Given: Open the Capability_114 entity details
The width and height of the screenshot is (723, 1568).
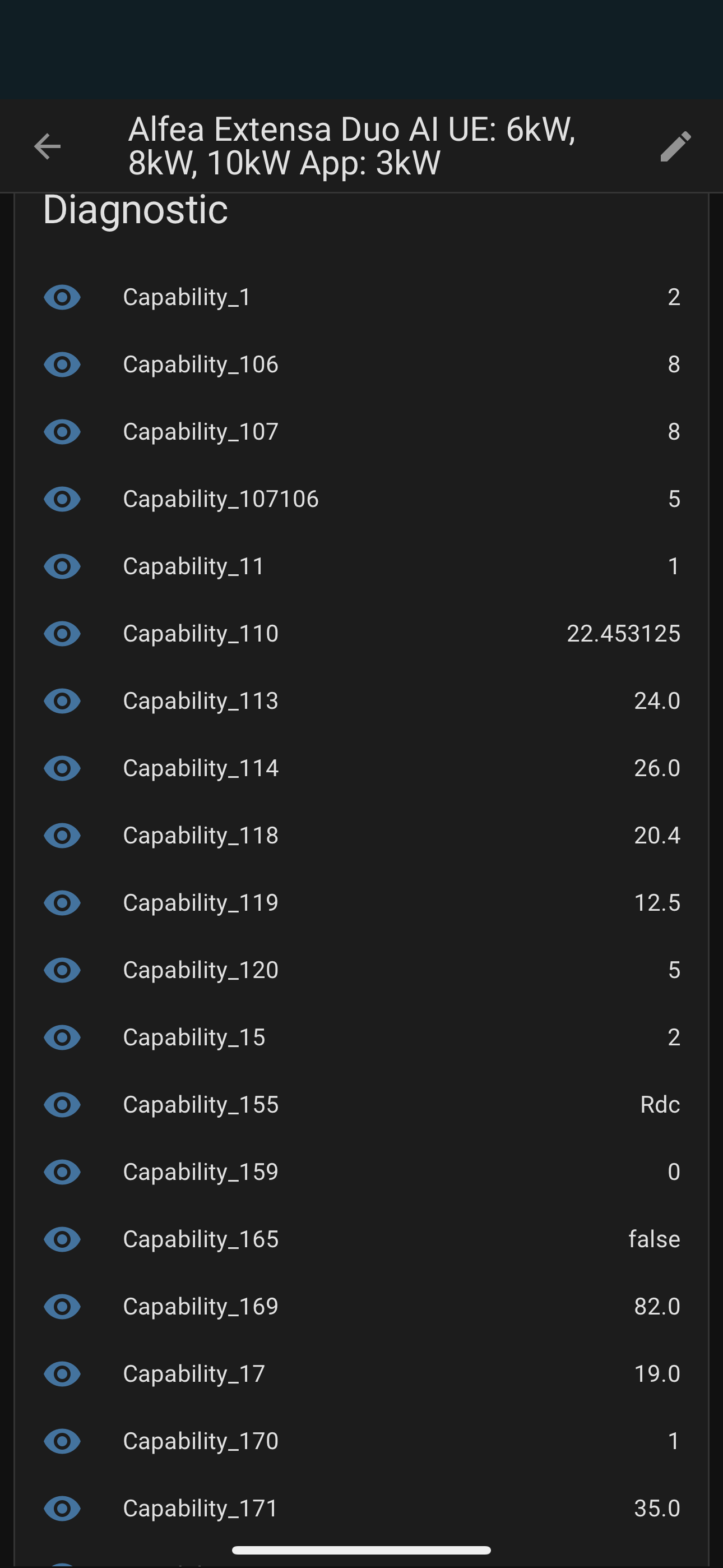Looking at the screenshot, I should click(361, 768).
